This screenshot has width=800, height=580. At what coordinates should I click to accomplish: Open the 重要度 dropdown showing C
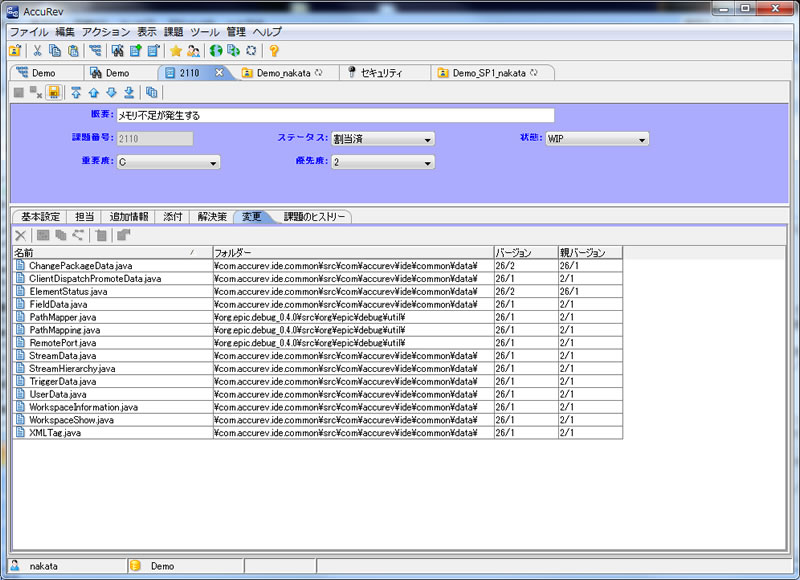point(168,162)
